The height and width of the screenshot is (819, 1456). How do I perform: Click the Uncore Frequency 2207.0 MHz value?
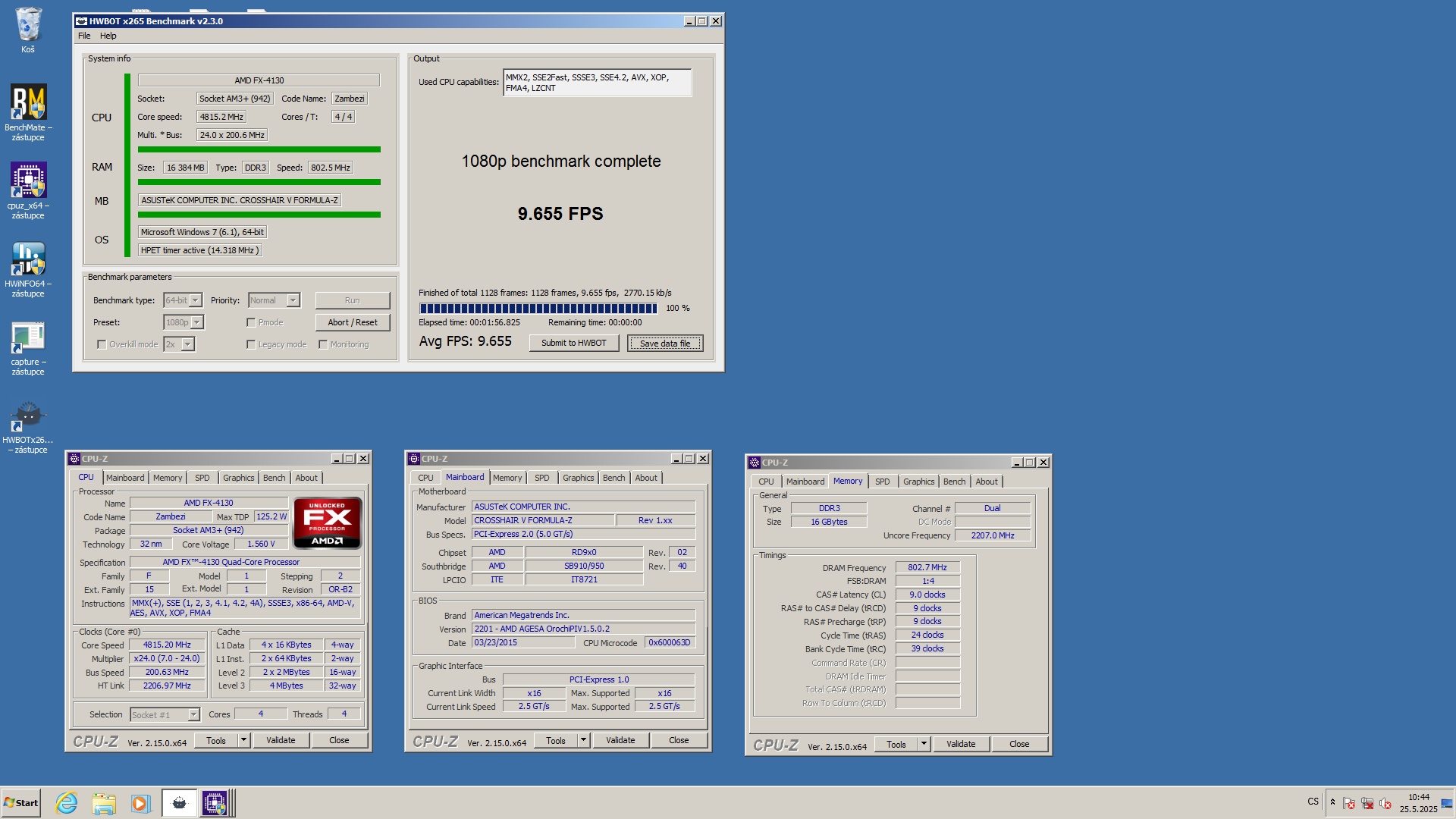point(993,535)
